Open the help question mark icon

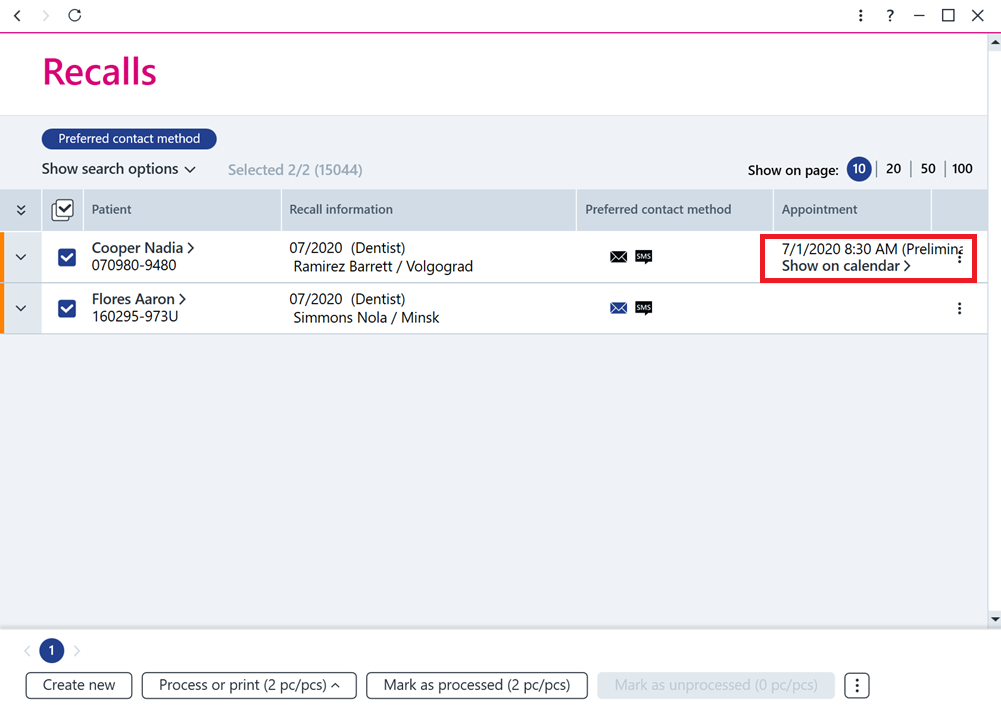pos(890,15)
